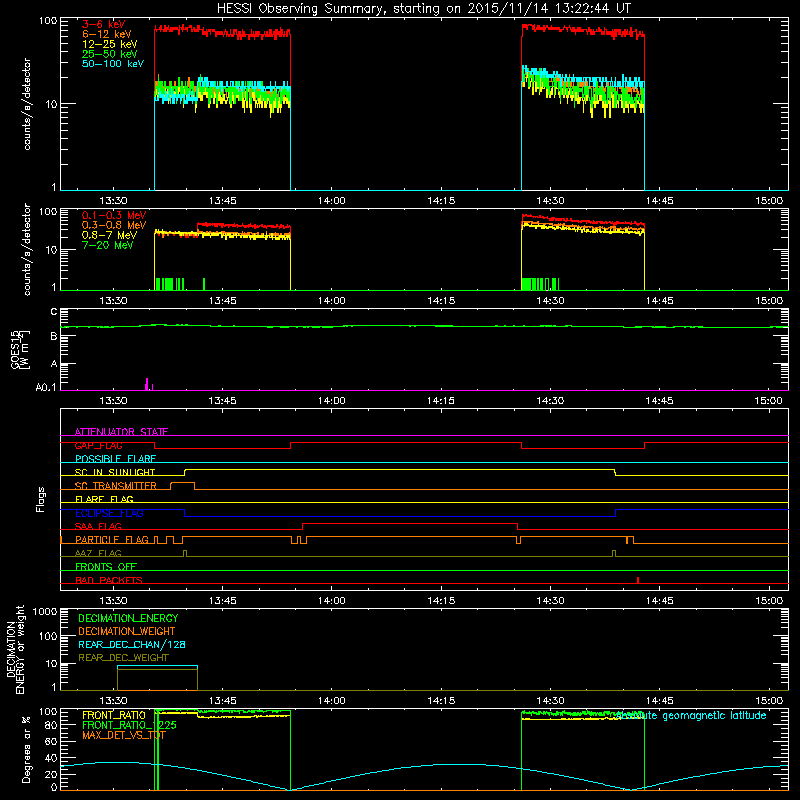800x800 pixels.
Task: Select the green FRONTS_OFF label
Action: click(106, 566)
